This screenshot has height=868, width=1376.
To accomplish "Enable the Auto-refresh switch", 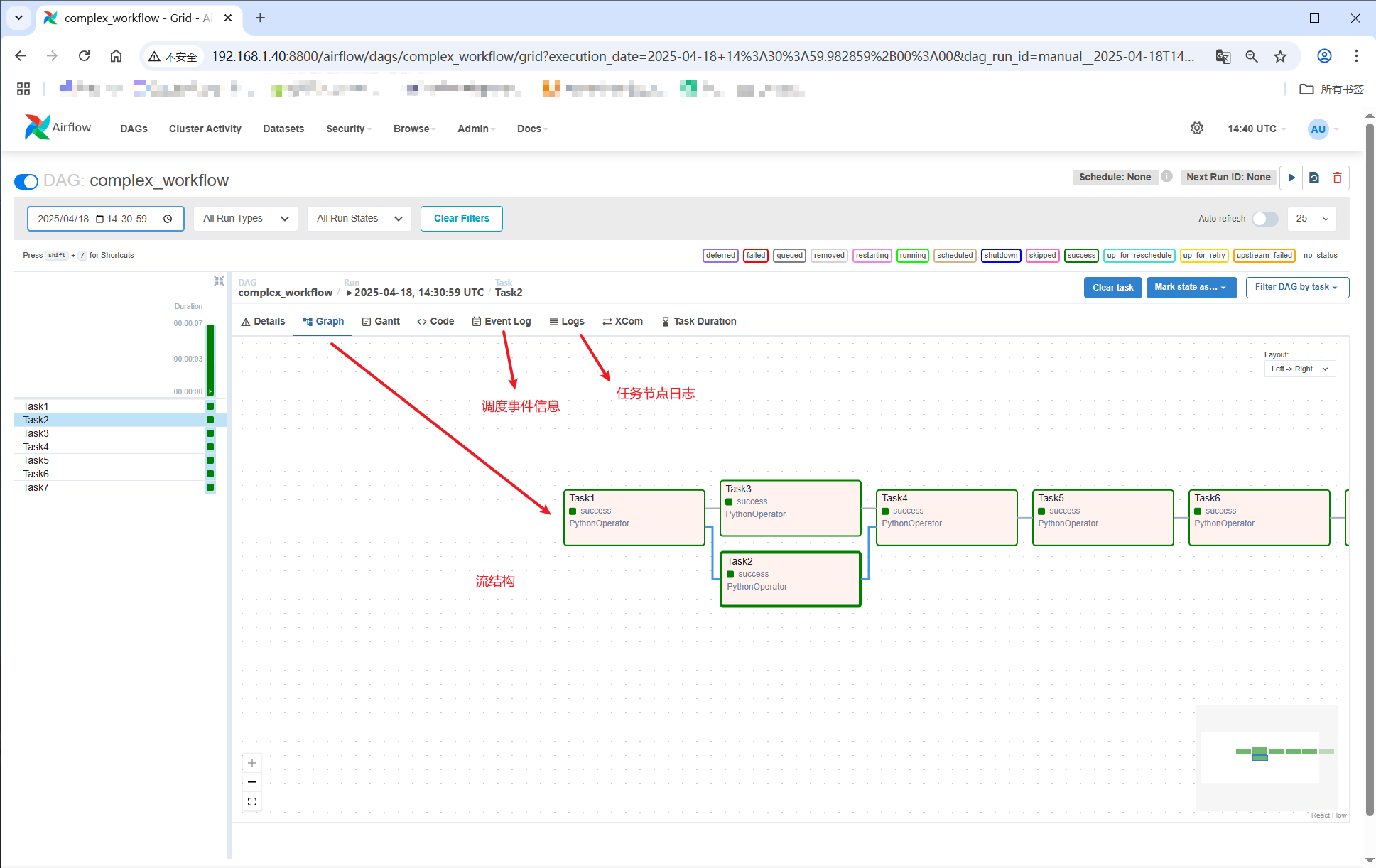I will point(1264,219).
